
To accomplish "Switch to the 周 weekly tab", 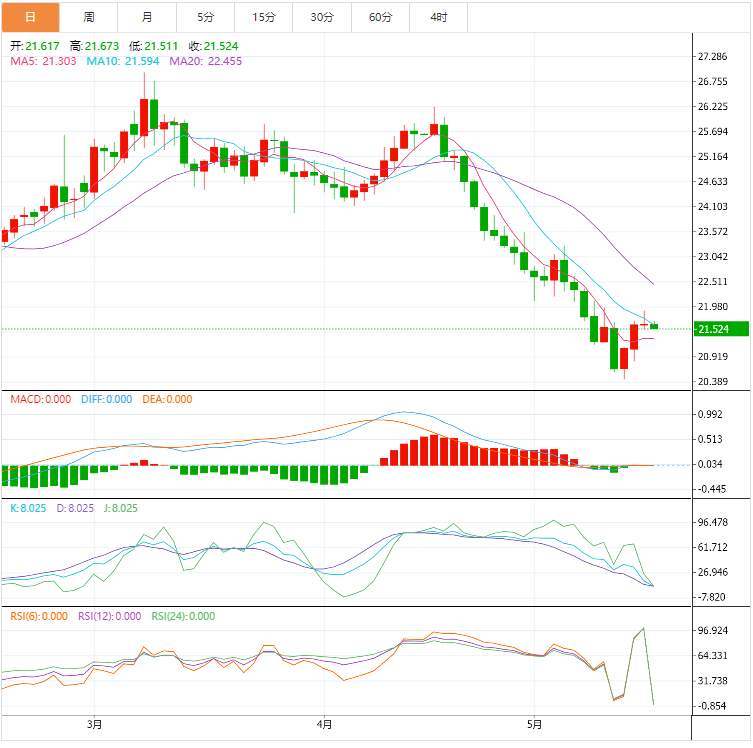I will (89, 17).
